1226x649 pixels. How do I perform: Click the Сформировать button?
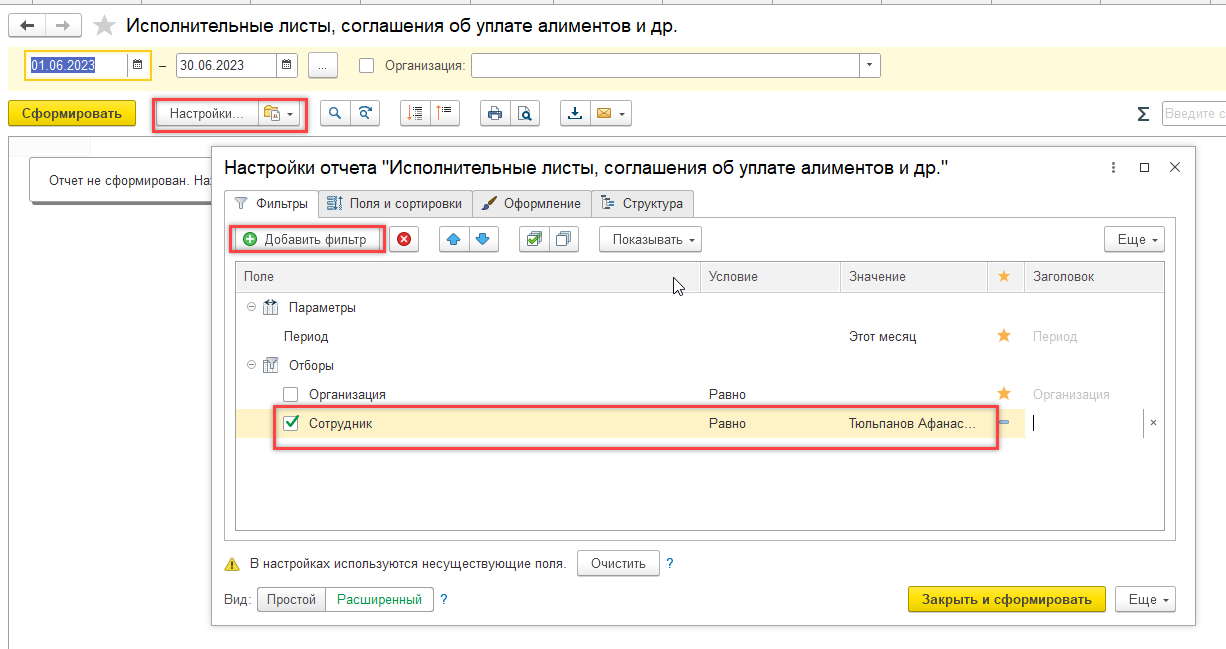click(x=71, y=113)
